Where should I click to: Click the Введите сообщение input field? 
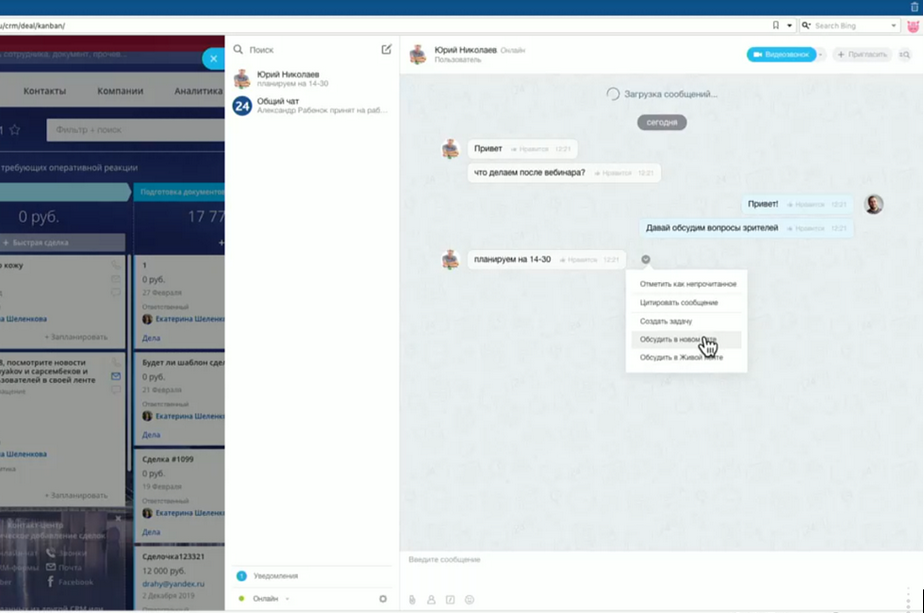point(660,569)
